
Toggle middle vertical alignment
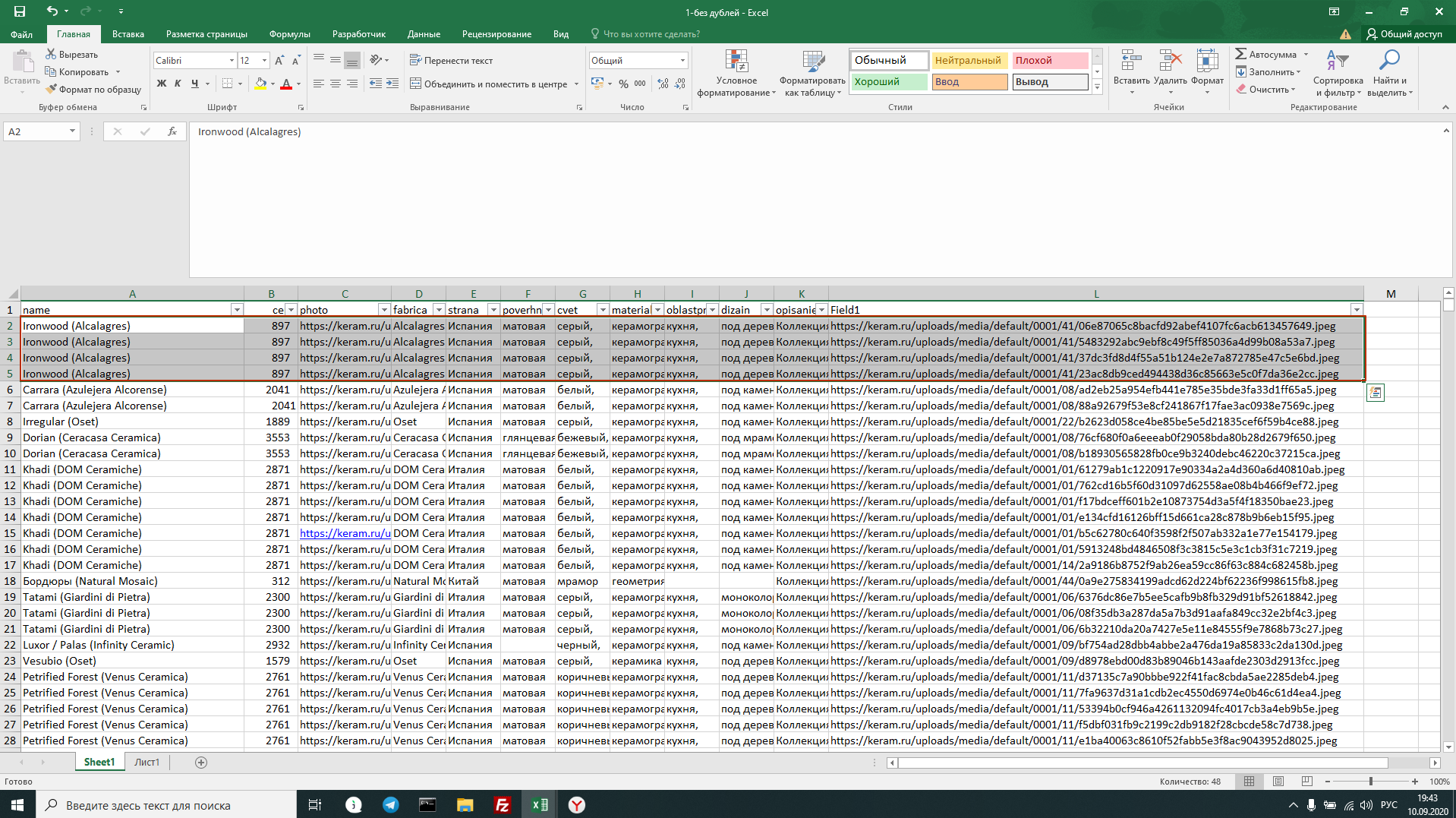coord(335,59)
